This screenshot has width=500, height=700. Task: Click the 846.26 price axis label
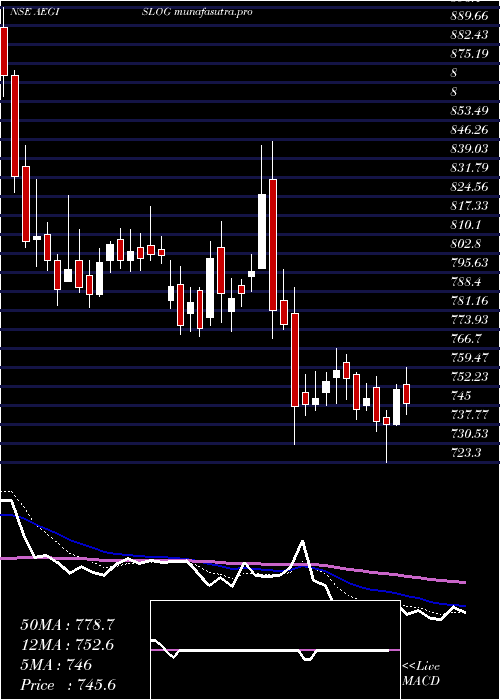470,130
